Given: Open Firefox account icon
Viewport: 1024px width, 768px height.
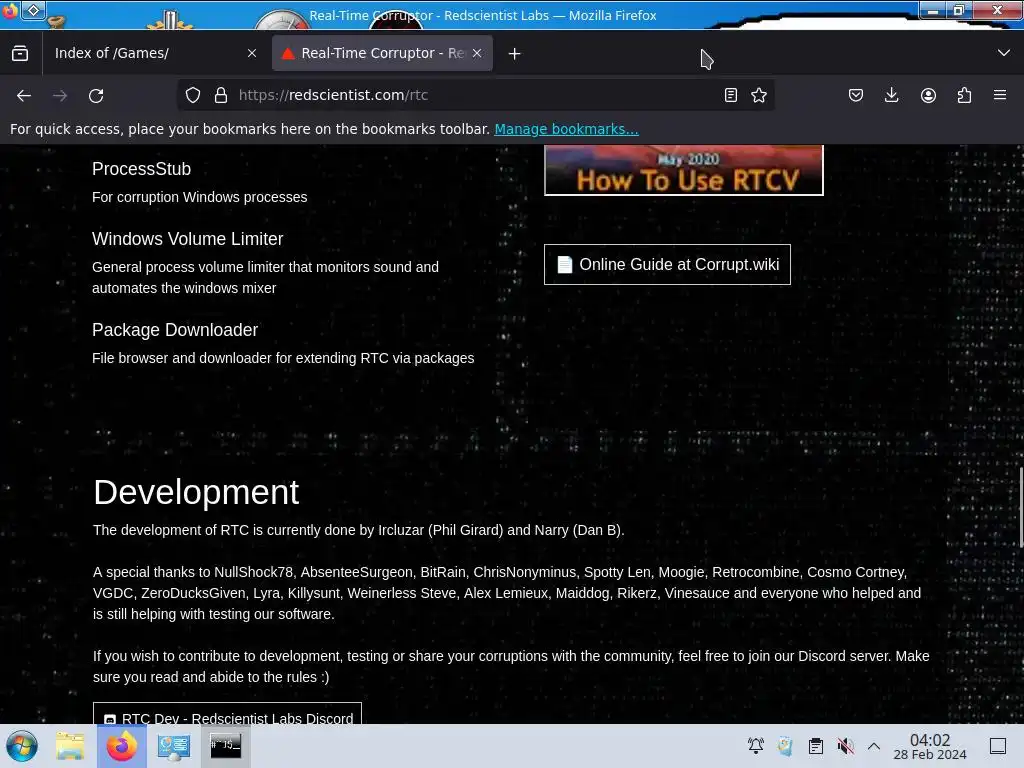Looking at the screenshot, I should pos(928,95).
